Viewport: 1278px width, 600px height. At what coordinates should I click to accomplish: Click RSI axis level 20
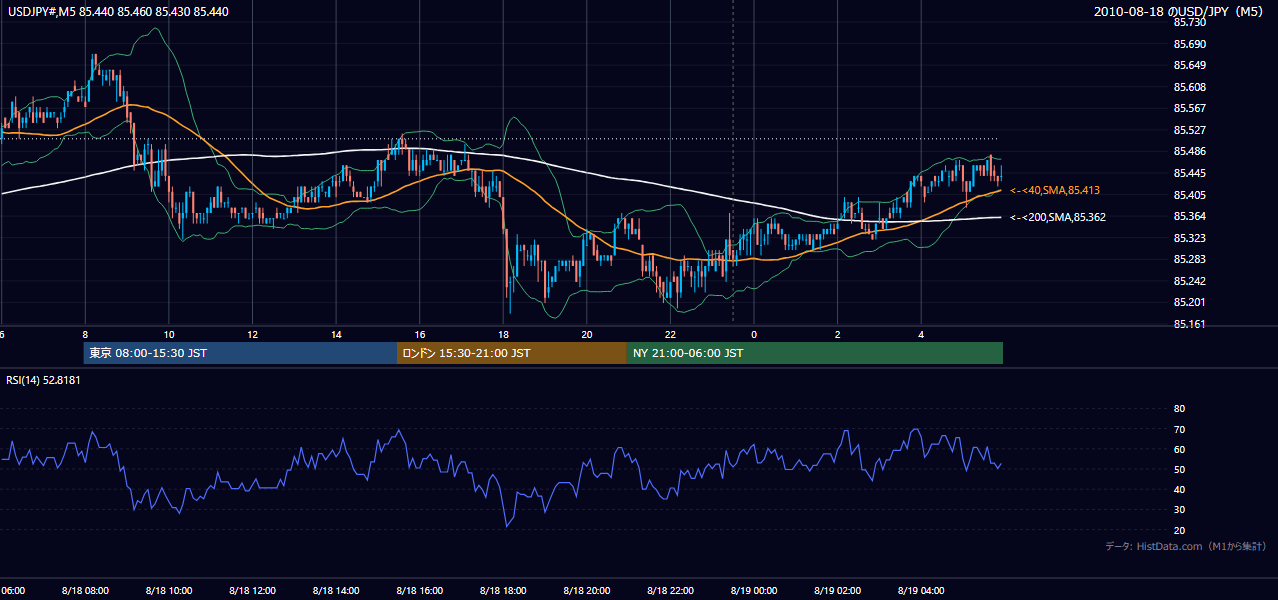1179,530
